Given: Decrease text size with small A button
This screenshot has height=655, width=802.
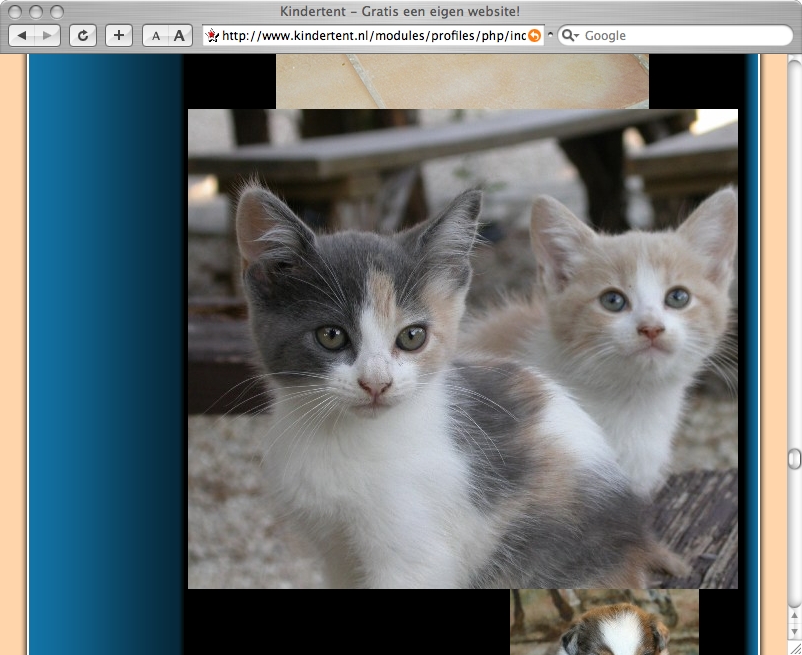Looking at the screenshot, I should [155, 36].
